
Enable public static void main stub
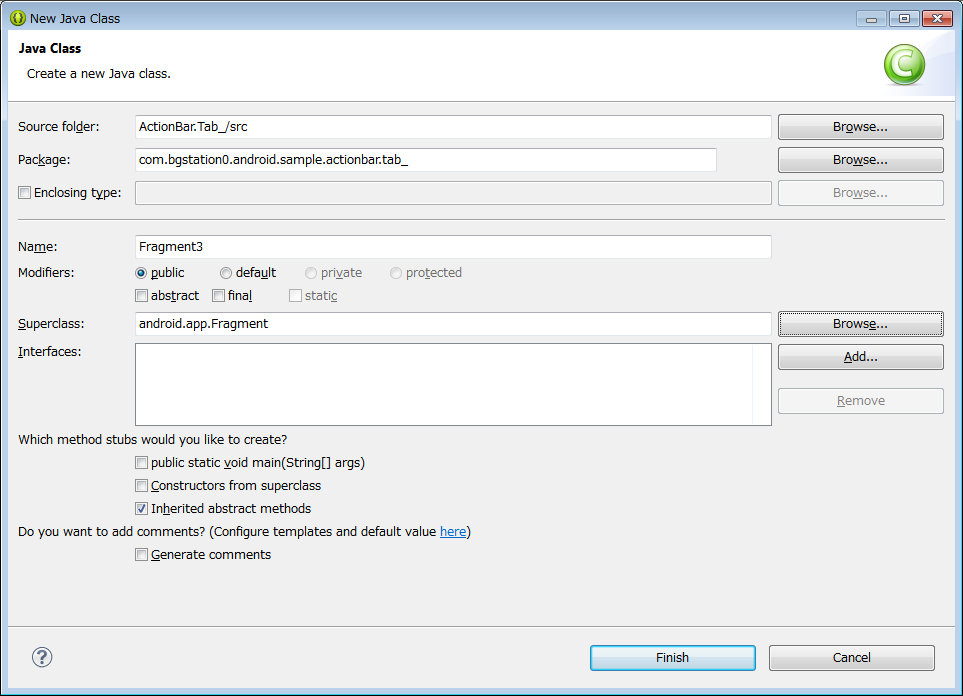point(141,463)
